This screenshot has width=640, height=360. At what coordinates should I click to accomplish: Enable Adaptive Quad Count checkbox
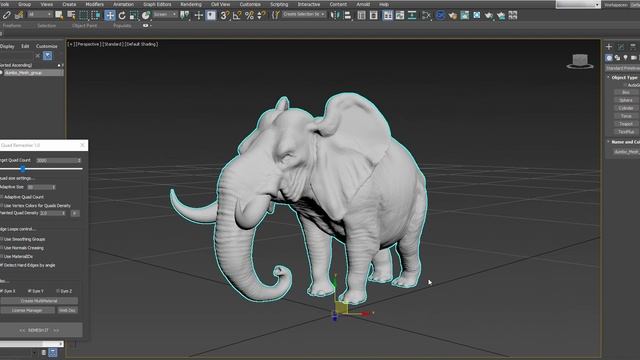tap(2, 197)
